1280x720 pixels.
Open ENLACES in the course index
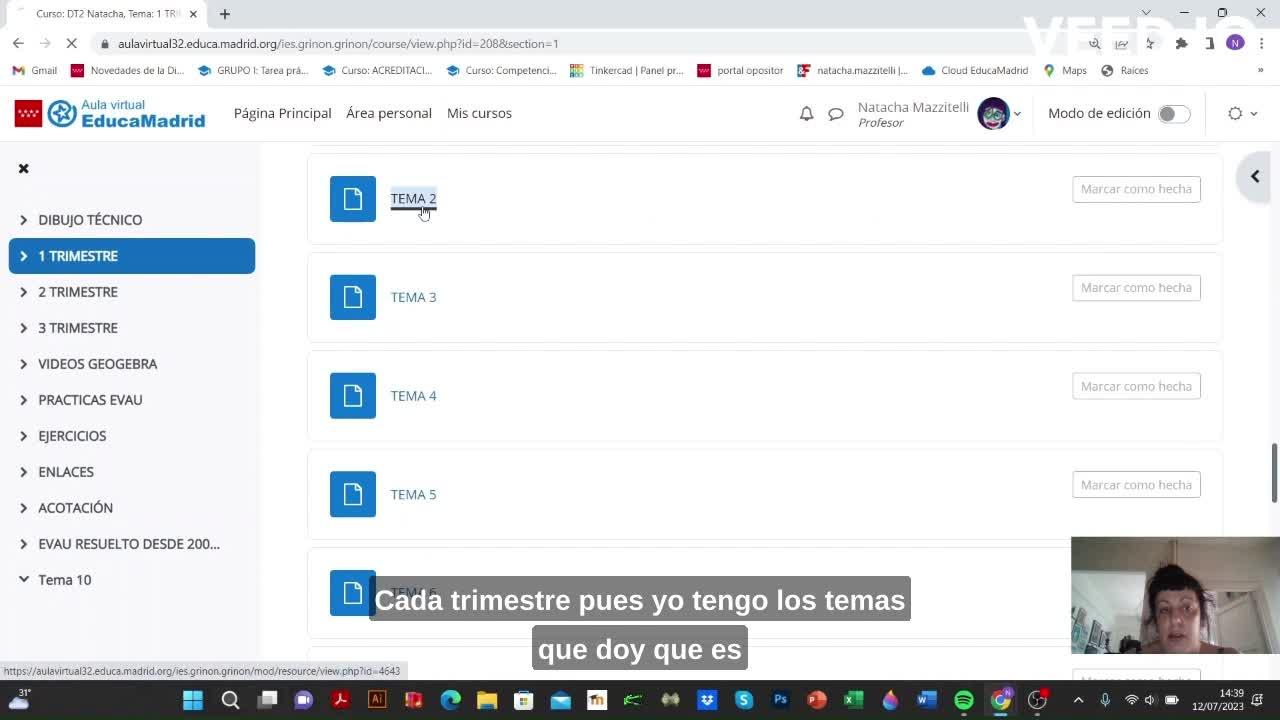[66, 472]
